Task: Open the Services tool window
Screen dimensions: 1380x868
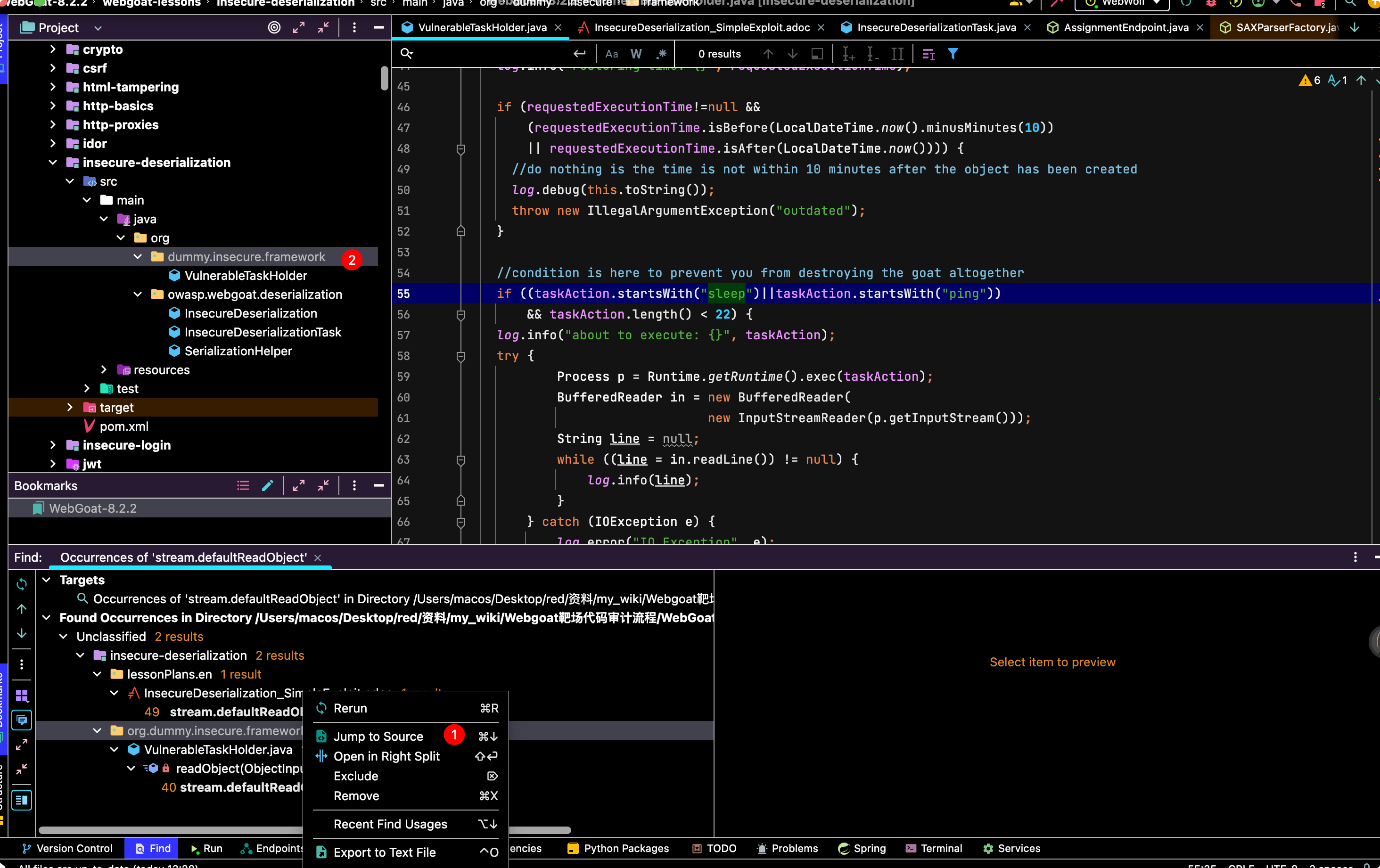Action: click(x=1011, y=848)
